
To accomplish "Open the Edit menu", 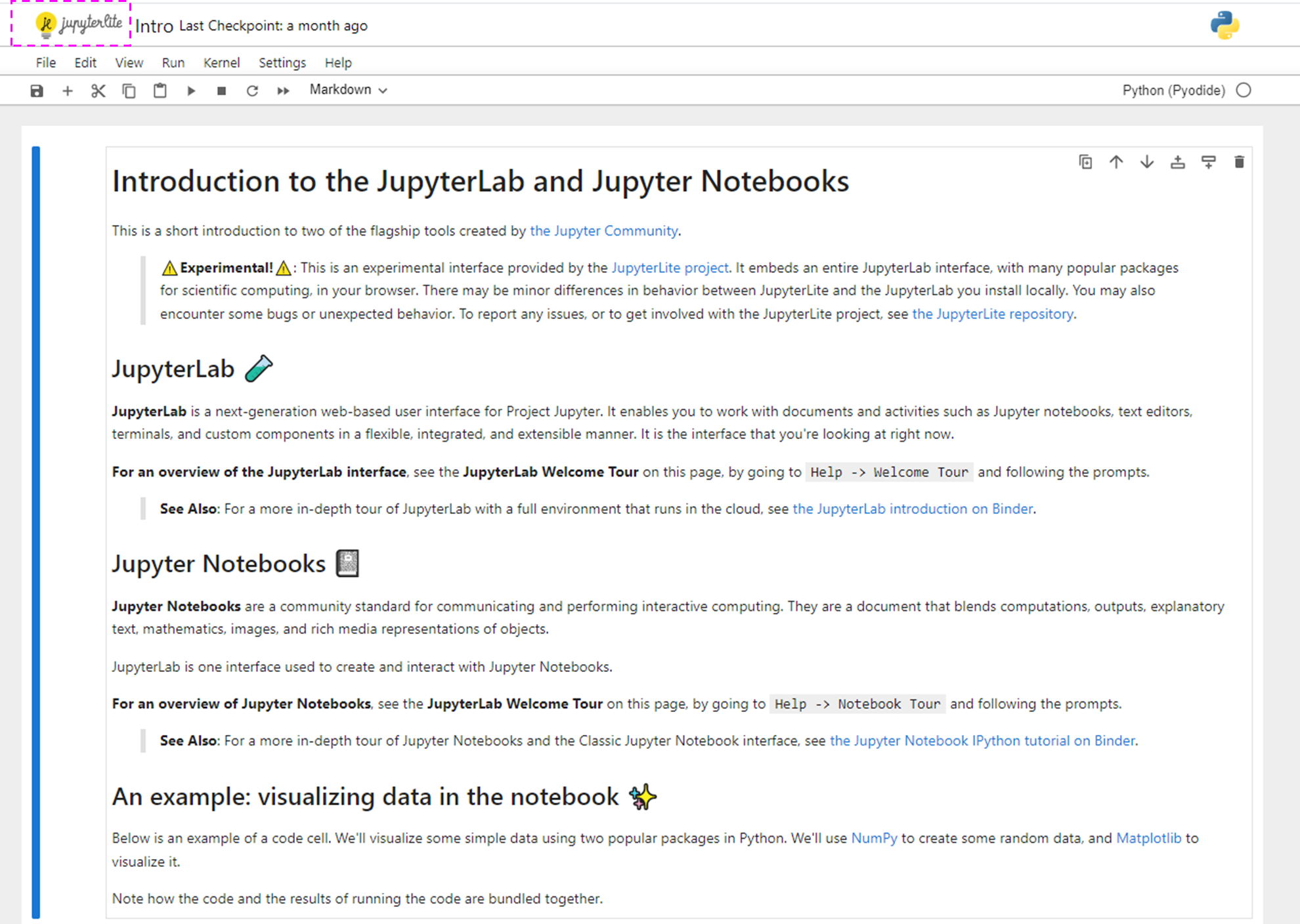I will point(85,62).
